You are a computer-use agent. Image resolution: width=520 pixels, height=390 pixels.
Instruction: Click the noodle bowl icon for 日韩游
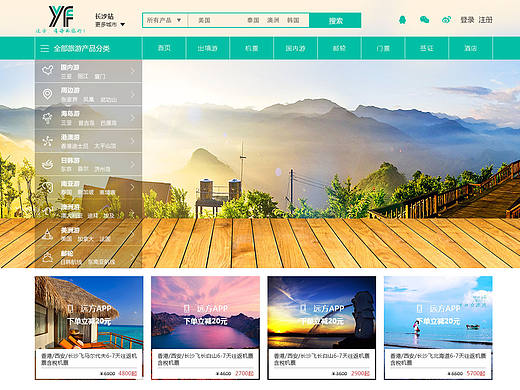47,164
